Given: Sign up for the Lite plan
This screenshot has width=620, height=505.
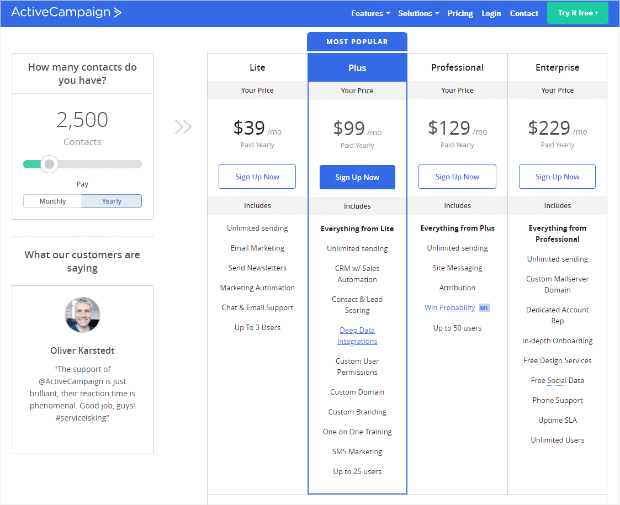Looking at the screenshot, I should click(x=257, y=177).
